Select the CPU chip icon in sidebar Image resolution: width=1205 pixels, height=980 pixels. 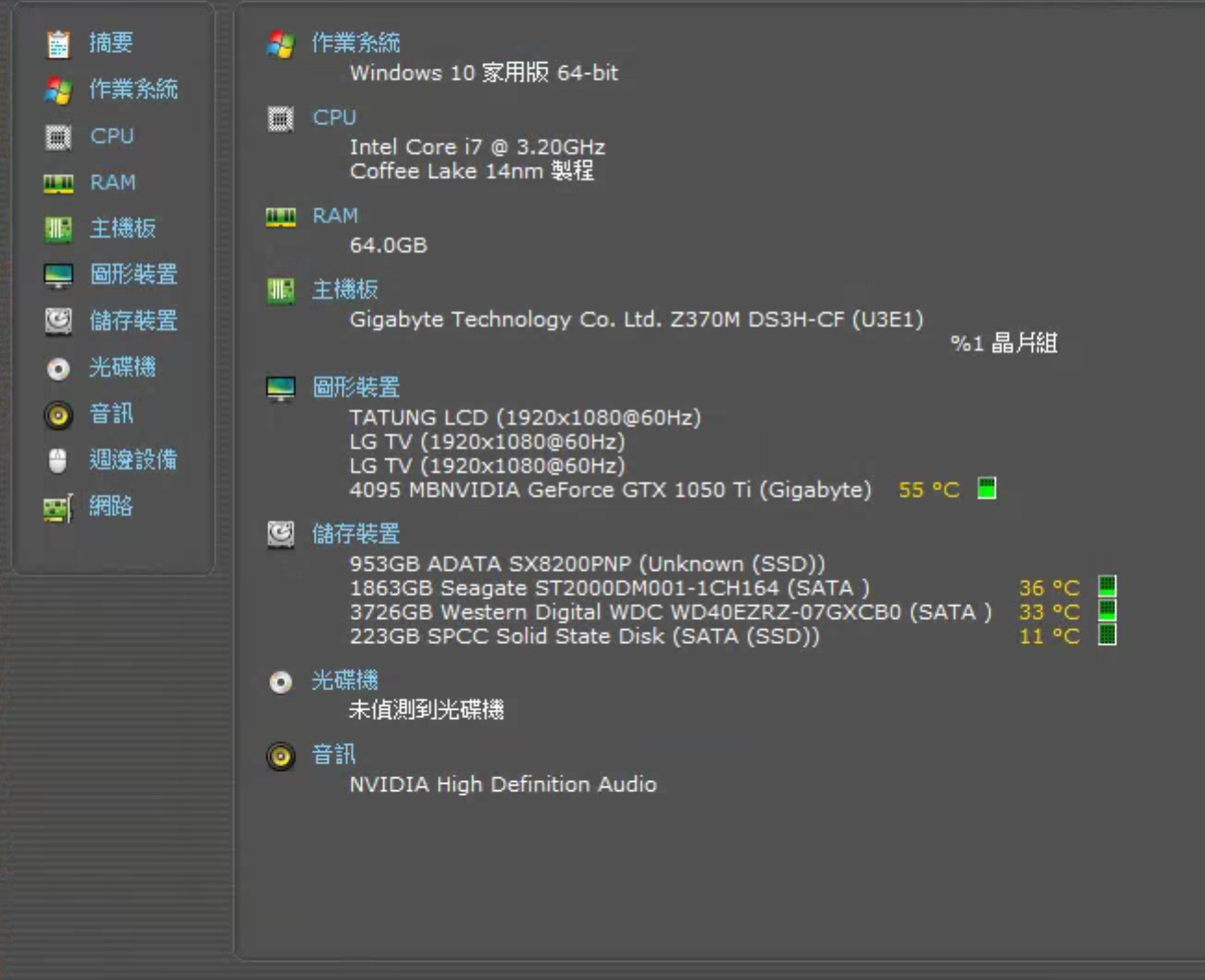58,137
